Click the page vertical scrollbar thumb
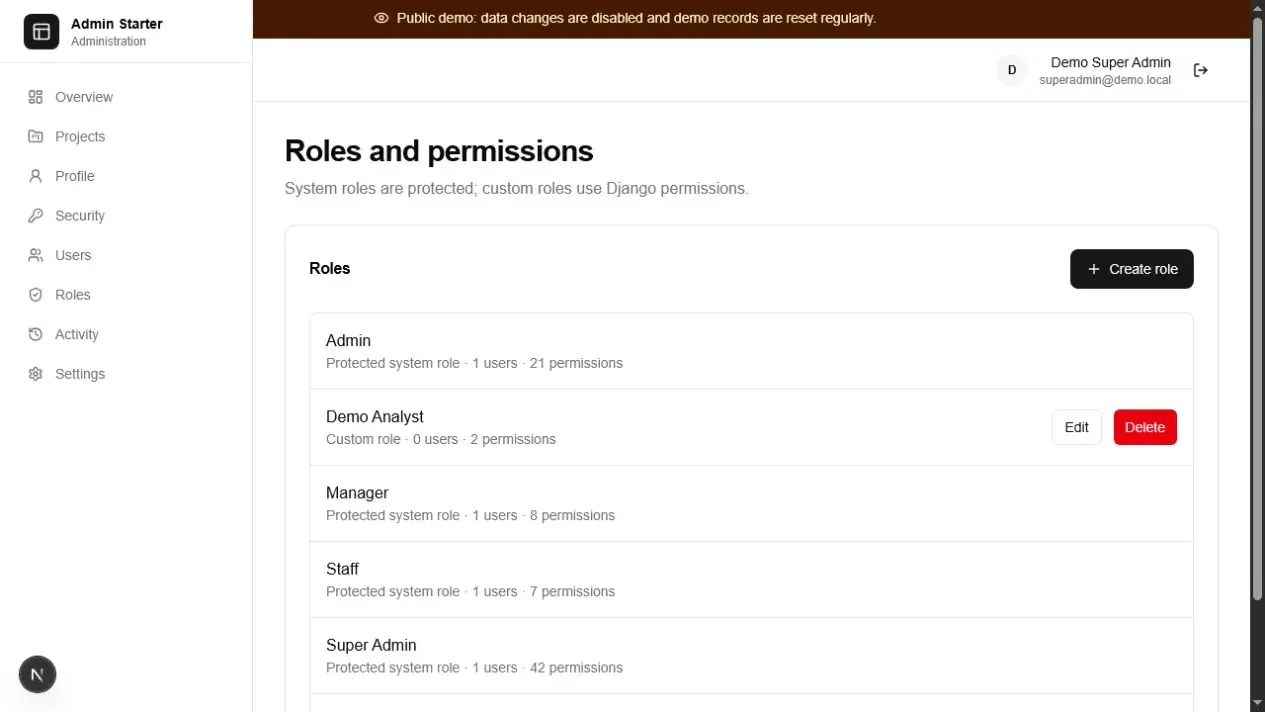 point(1257,308)
